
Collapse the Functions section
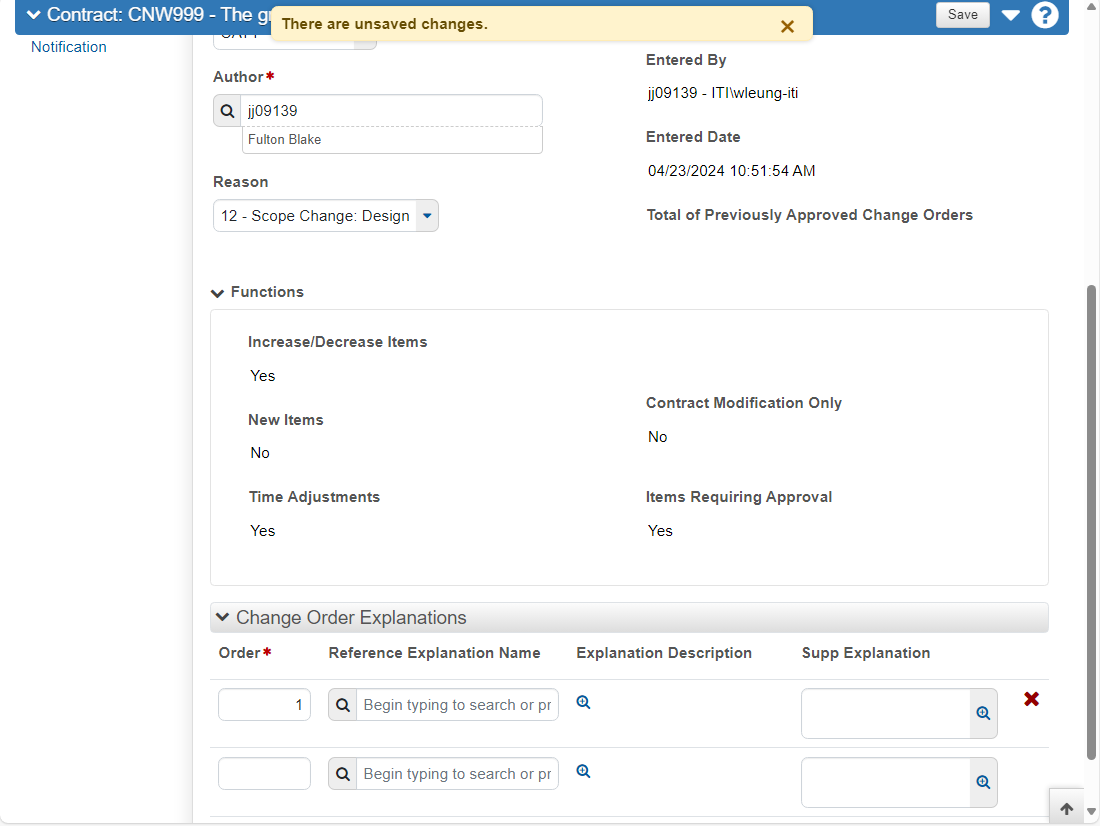tap(217, 293)
